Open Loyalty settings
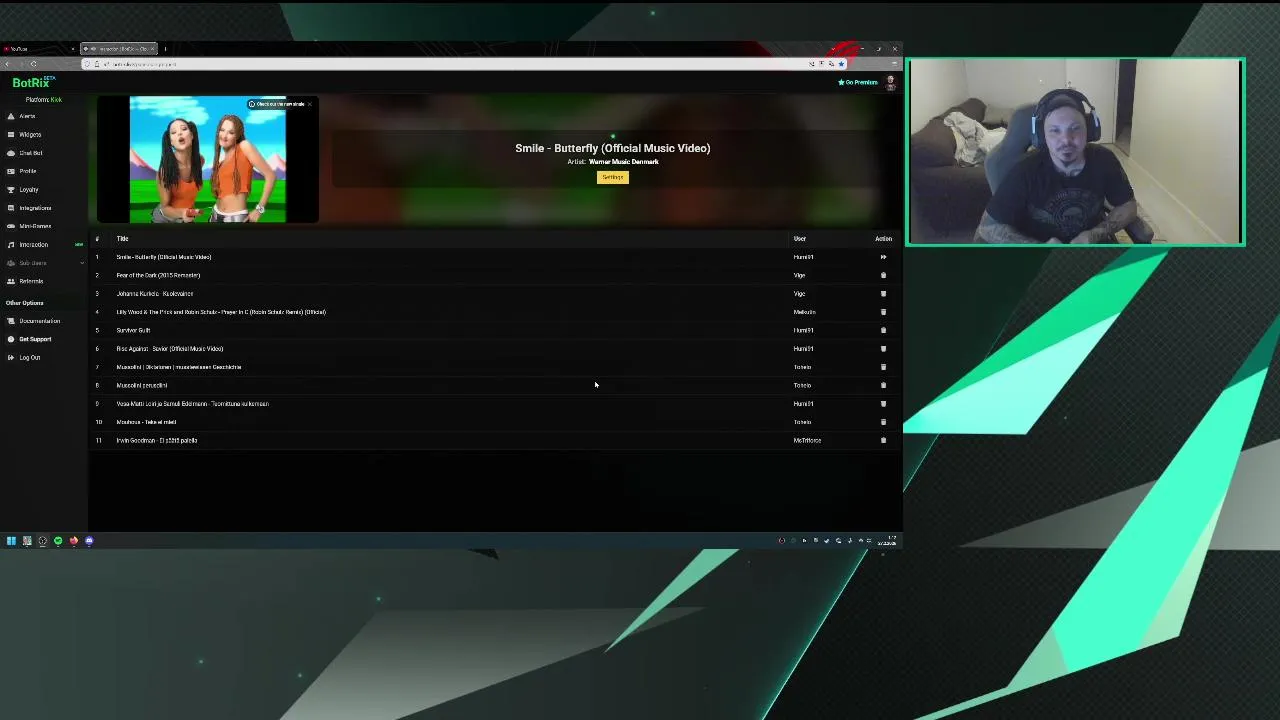Image resolution: width=1280 pixels, height=720 pixels. 29,190
